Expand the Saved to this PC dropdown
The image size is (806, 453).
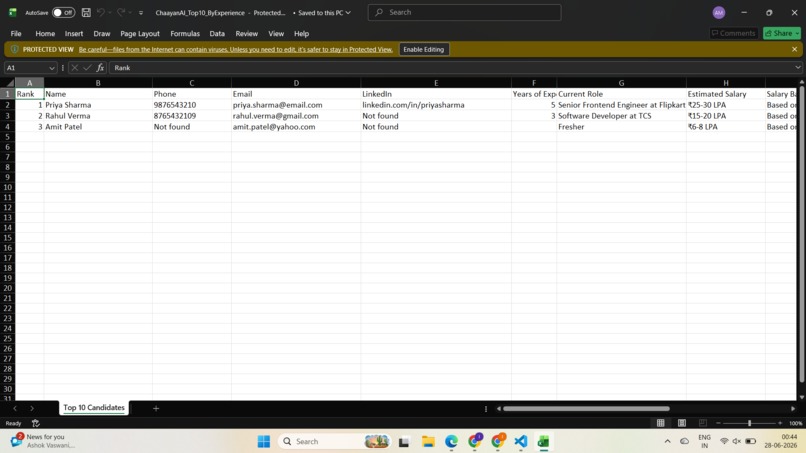click(348, 12)
